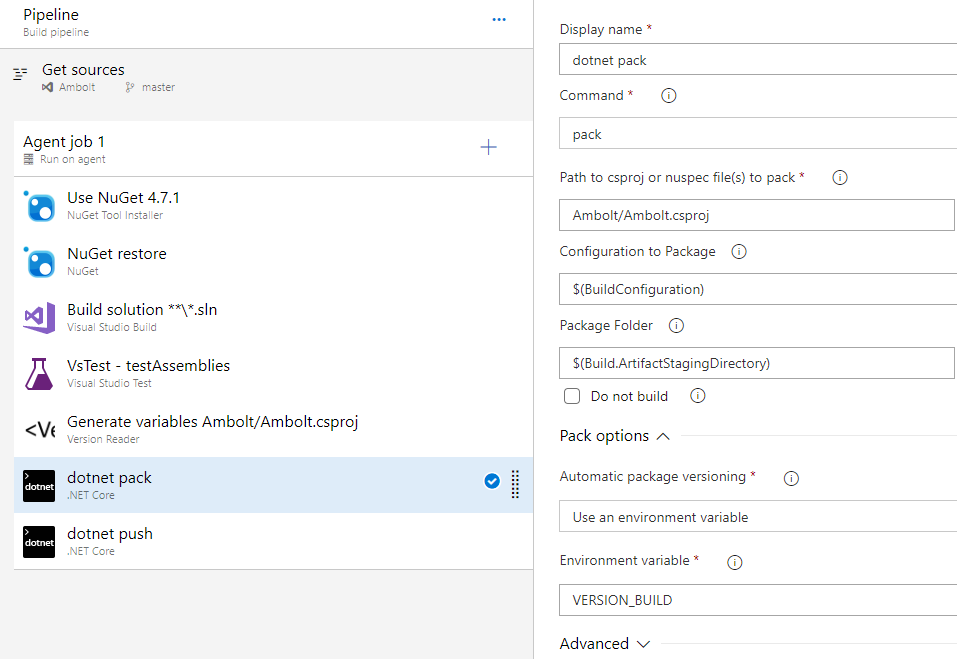Click the Visual Studio Build task icon
The height and width of the screenshot is (659, 957).
coord(40,318)
